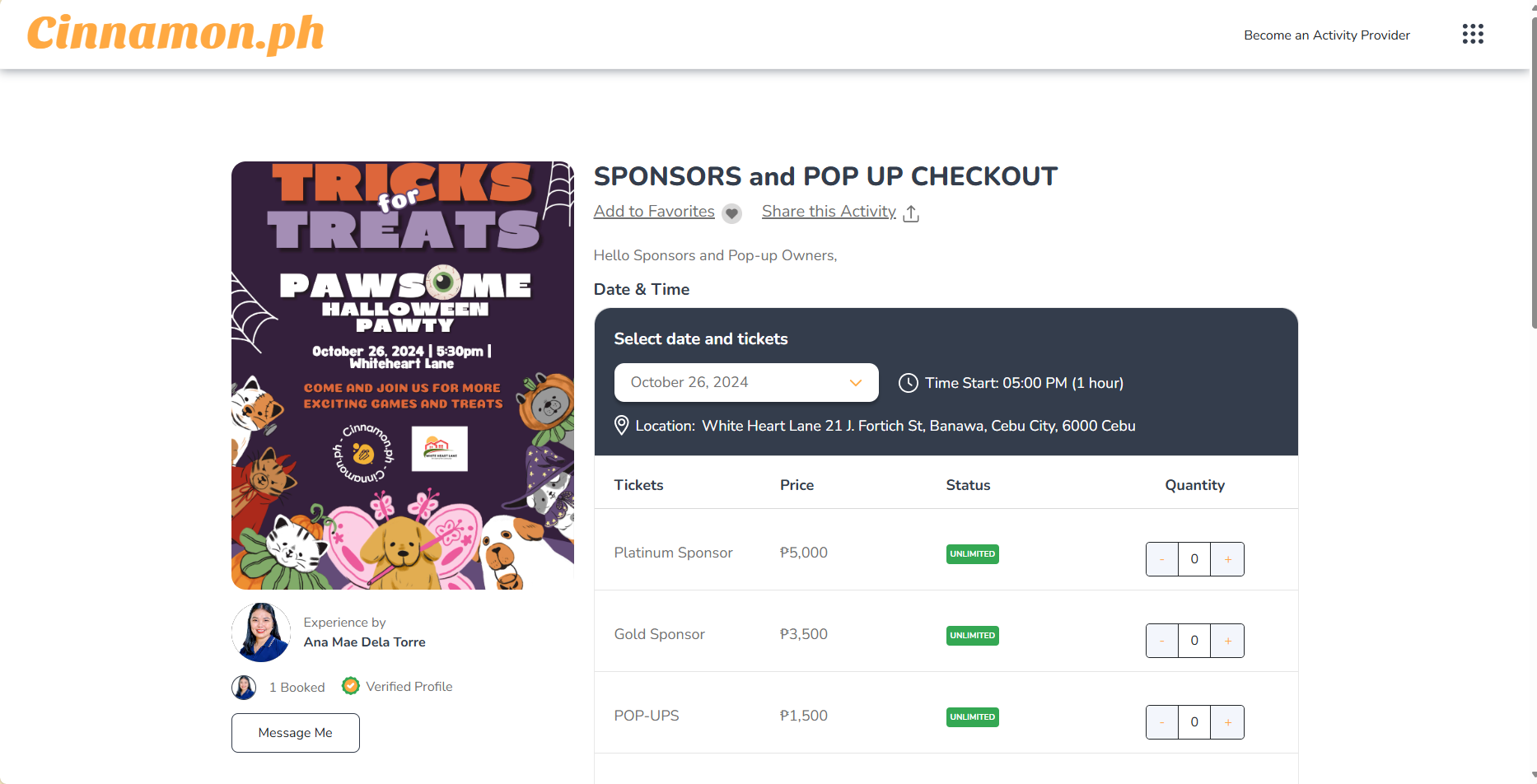1537x784 pixels.
Task: Click the heart favorites icon
Action: click(x=731, y=213)
